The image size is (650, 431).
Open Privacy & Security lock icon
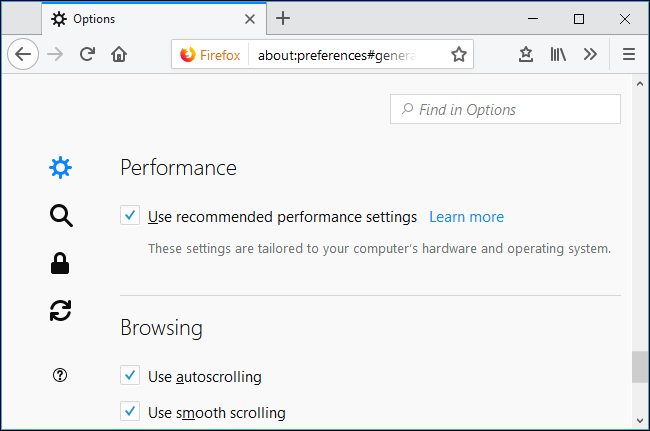pos(61,263)
